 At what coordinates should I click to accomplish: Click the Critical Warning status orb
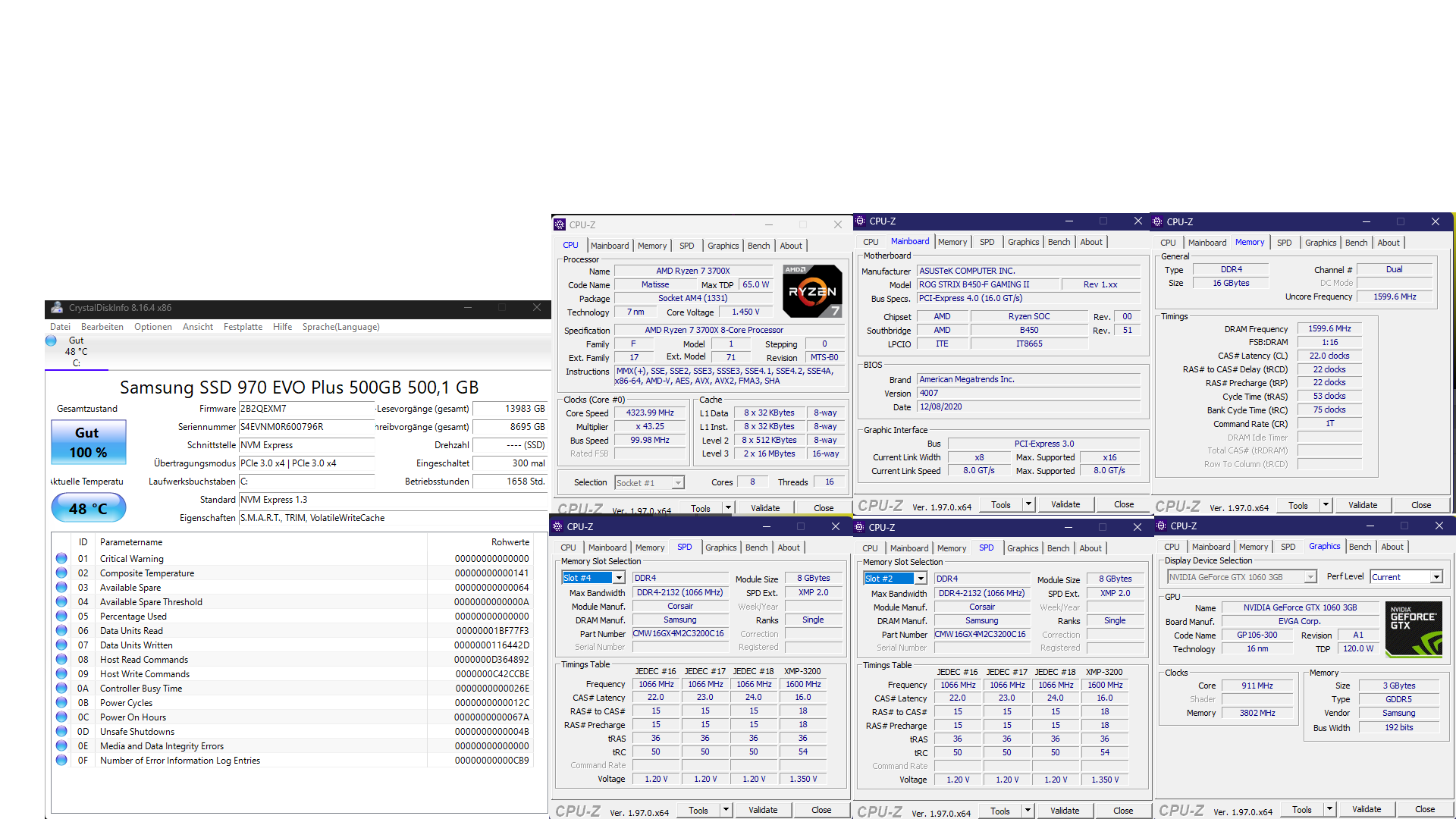coord(61,559)
